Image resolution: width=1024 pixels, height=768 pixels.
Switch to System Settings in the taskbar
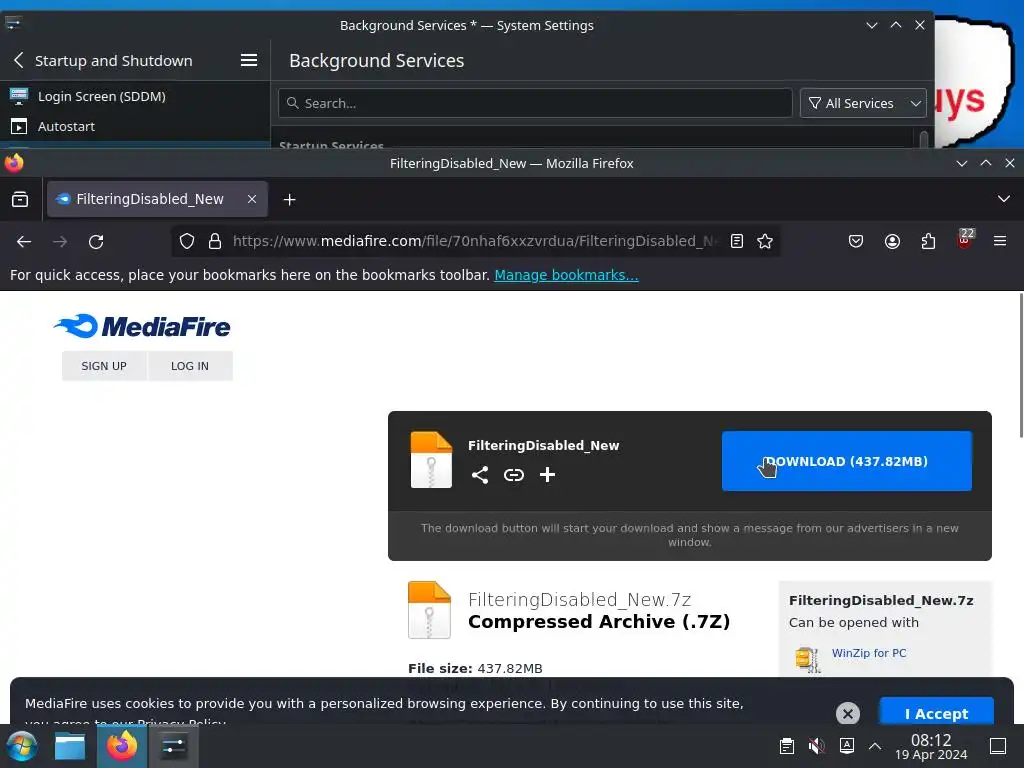click(173, 746)
